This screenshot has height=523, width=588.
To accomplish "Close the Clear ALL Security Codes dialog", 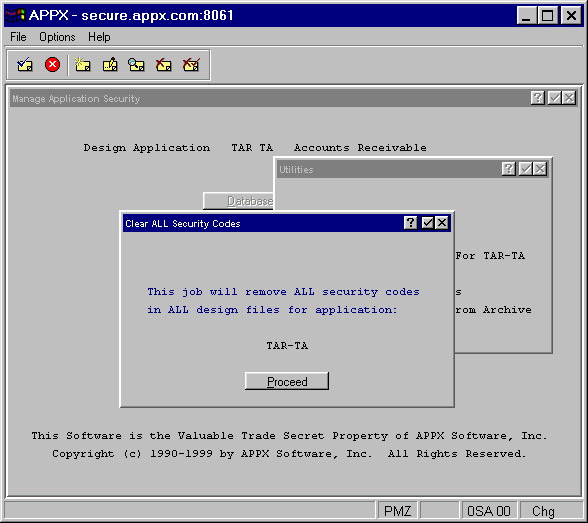I will tap(442, 223).
